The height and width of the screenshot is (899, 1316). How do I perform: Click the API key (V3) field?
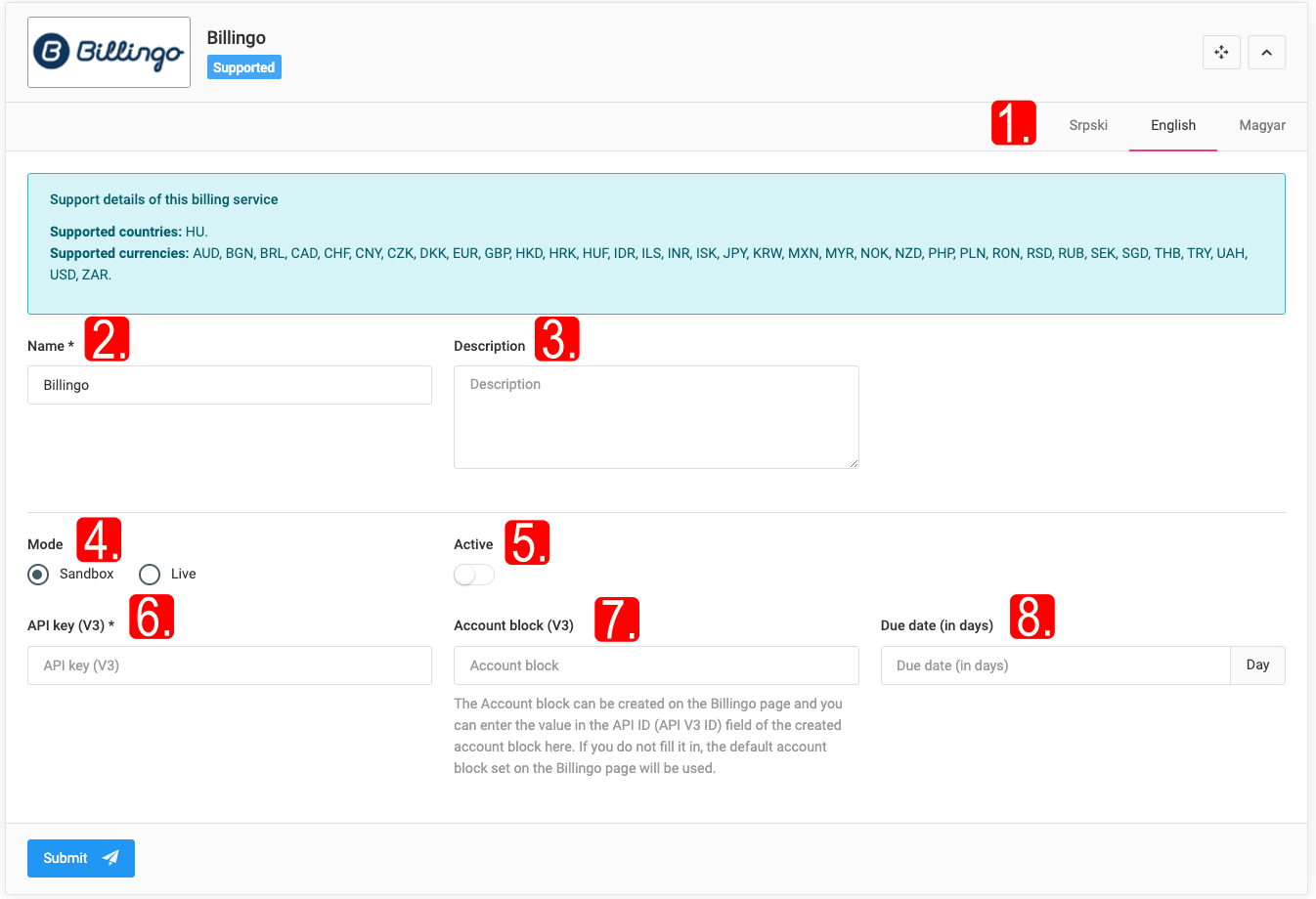(230, 665)
